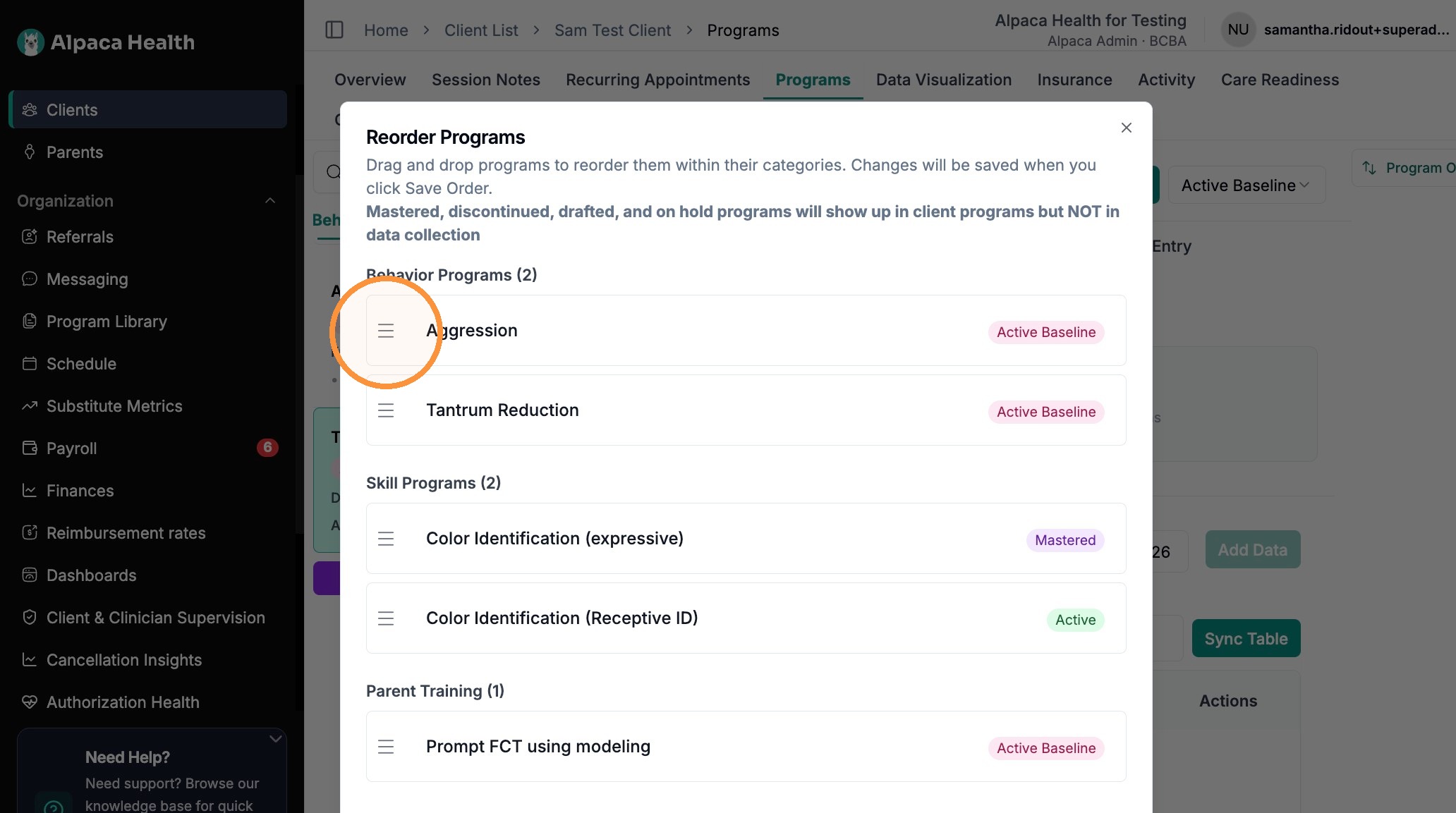Switch to the Session Notes tab
The image size is (1456, 813).
click(486, 80)
